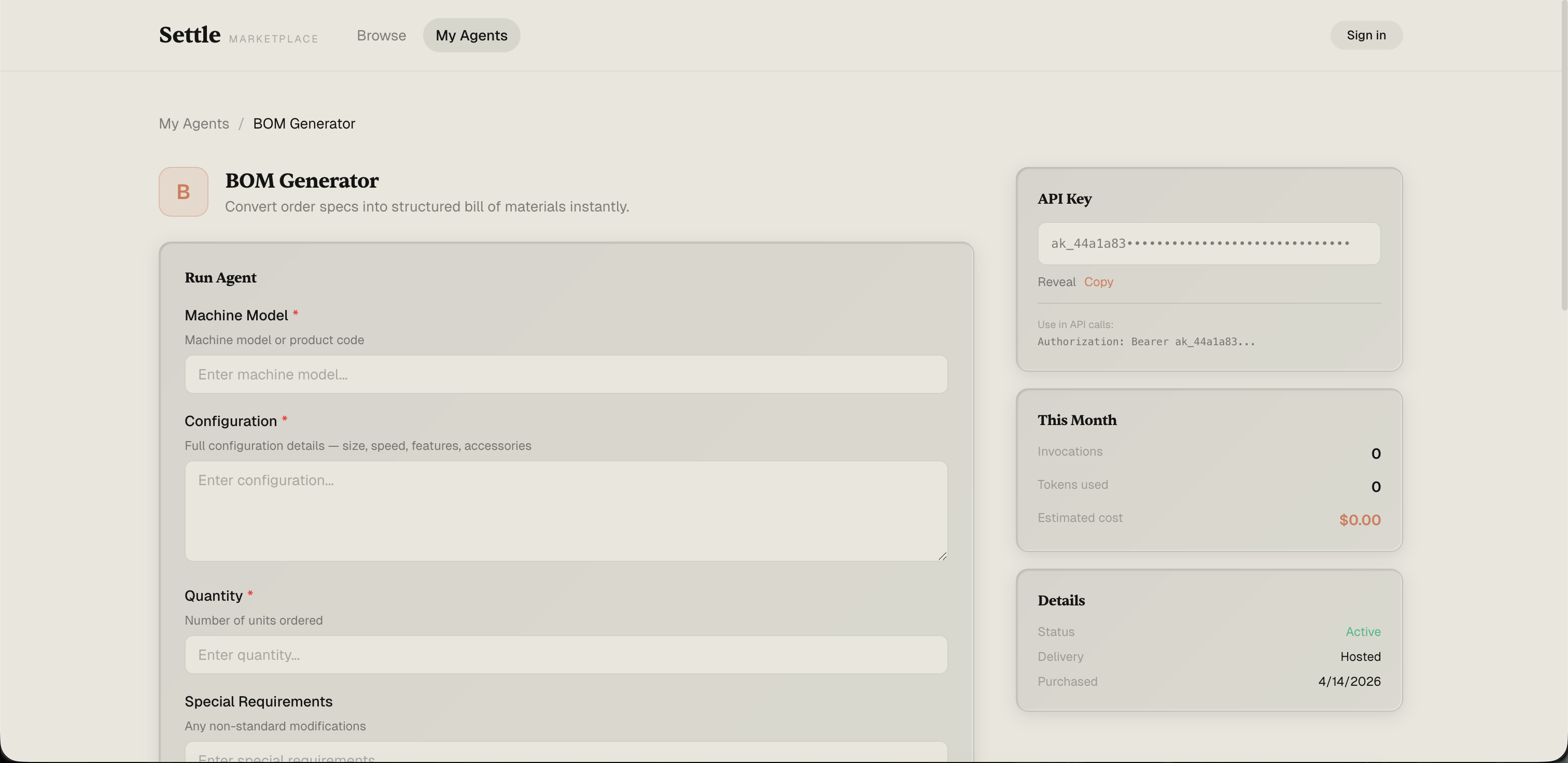Reveal the full API key
Screen dimensions: 1568x763
click(1056, 281)
